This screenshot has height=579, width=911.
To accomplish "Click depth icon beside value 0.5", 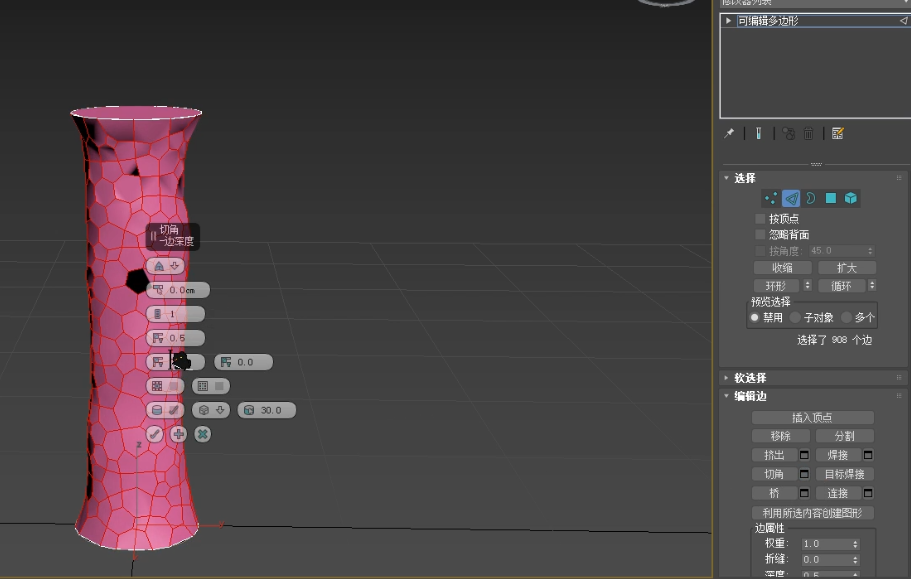I will pyautogui.click(x=157, y=338).
